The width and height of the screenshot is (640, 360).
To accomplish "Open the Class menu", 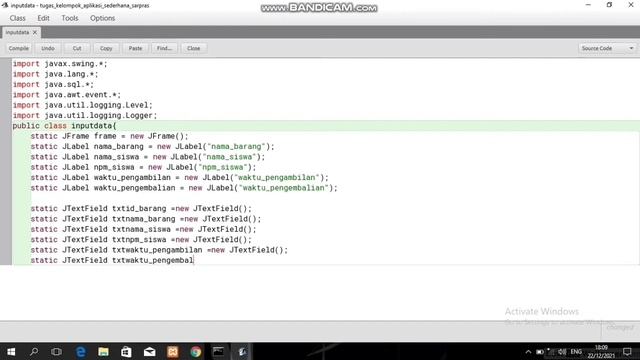I will click(18, 18).
